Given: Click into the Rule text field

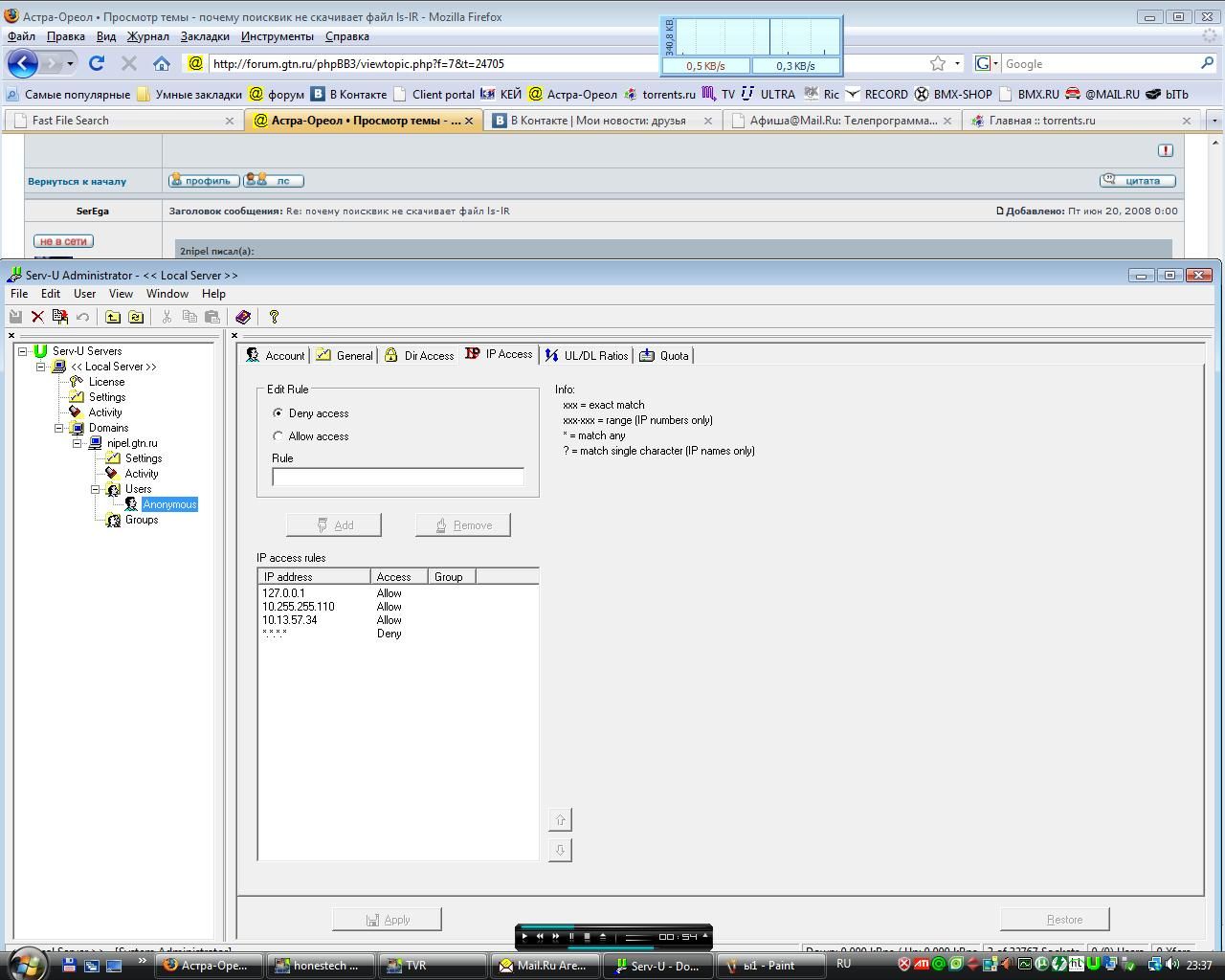Looking at the screenshot, I should tap(397, 477).
